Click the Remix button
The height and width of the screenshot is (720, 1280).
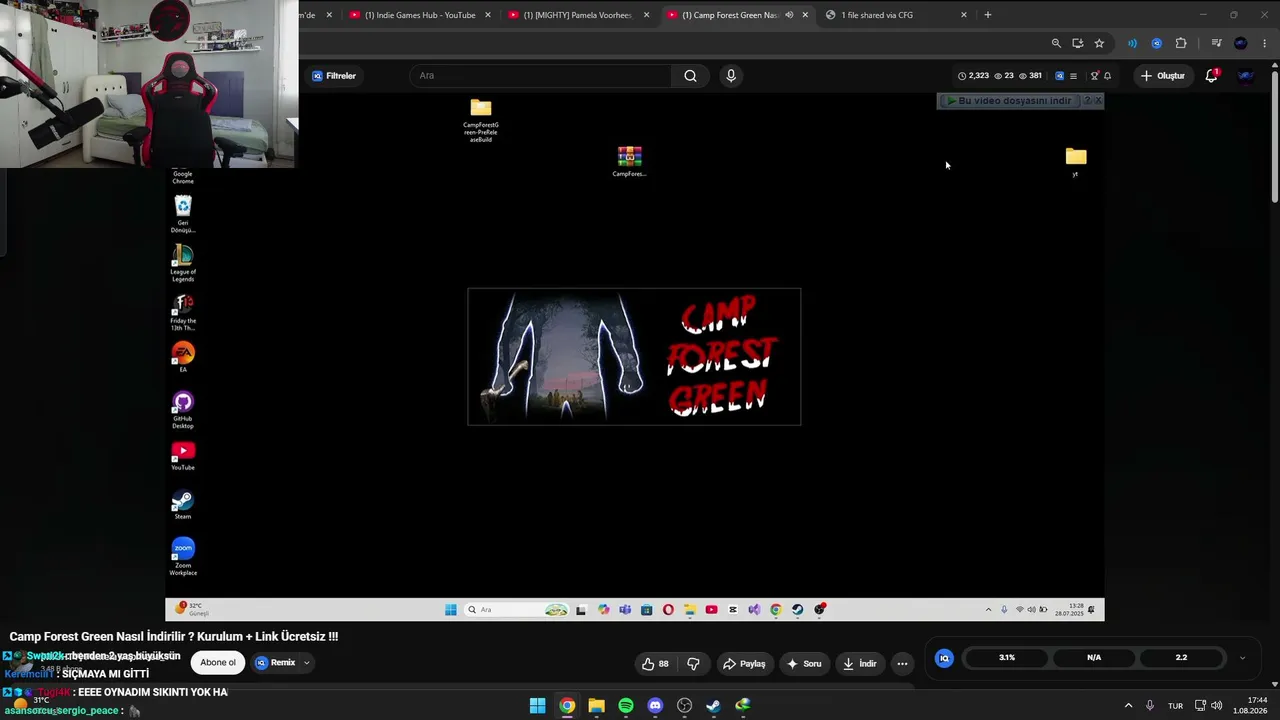click(276, 663)
